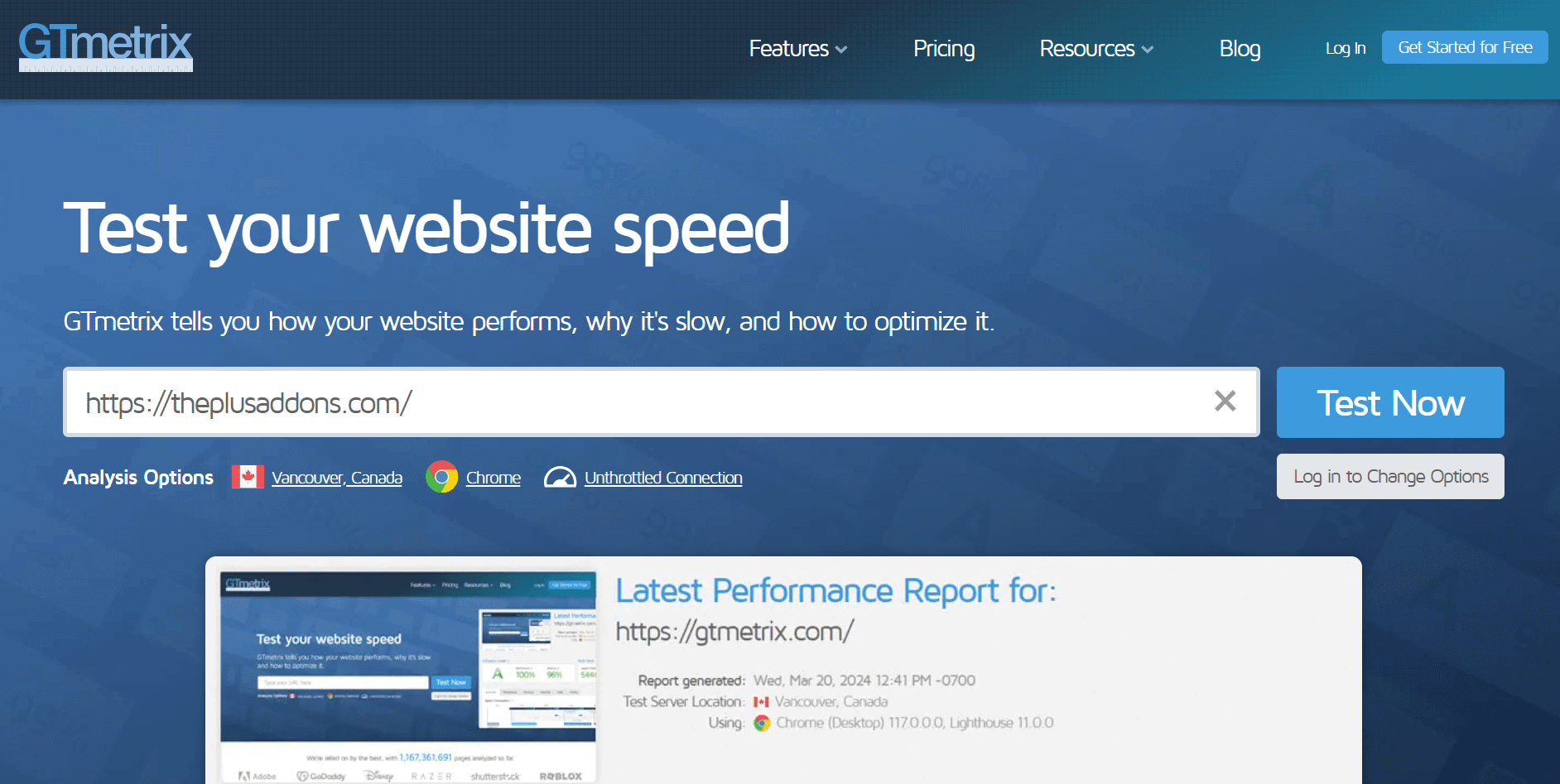
Task: Click the Canada flag icon in Analysis Options
Action: point(248,477)
